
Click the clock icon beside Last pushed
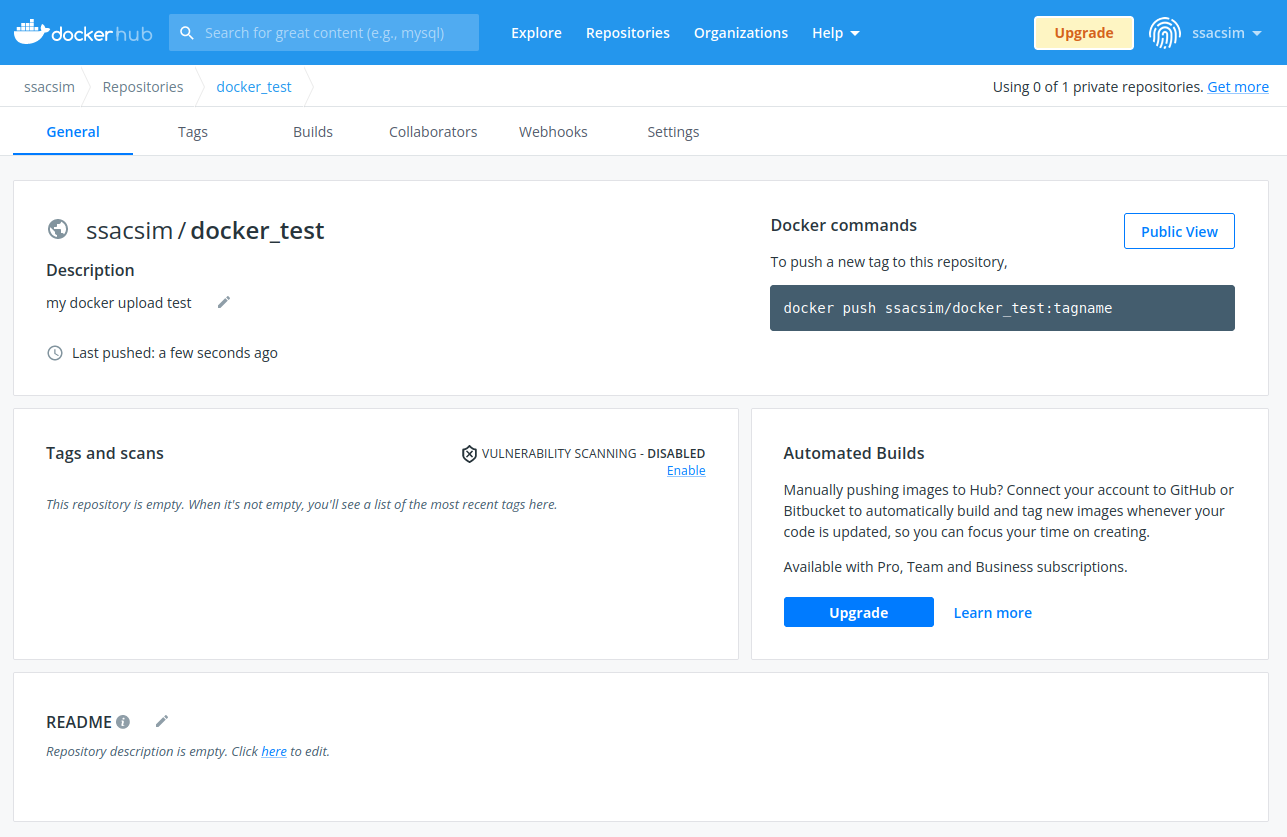coord(55,353)
